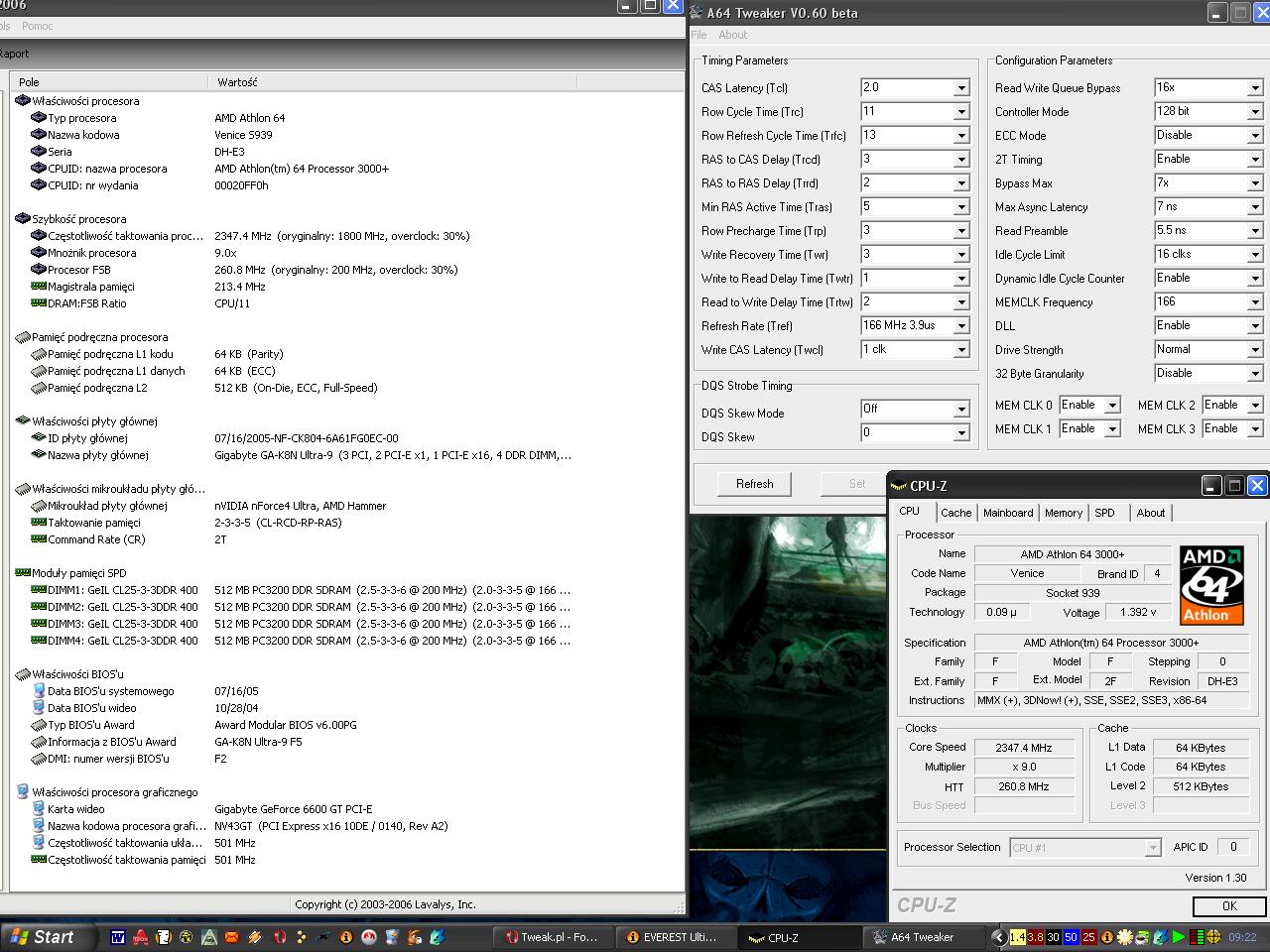This screenshot has width=1270, height=952.
Task: Open the MEMCLK Frequency dropdown
Action: tap(1254, 302)
